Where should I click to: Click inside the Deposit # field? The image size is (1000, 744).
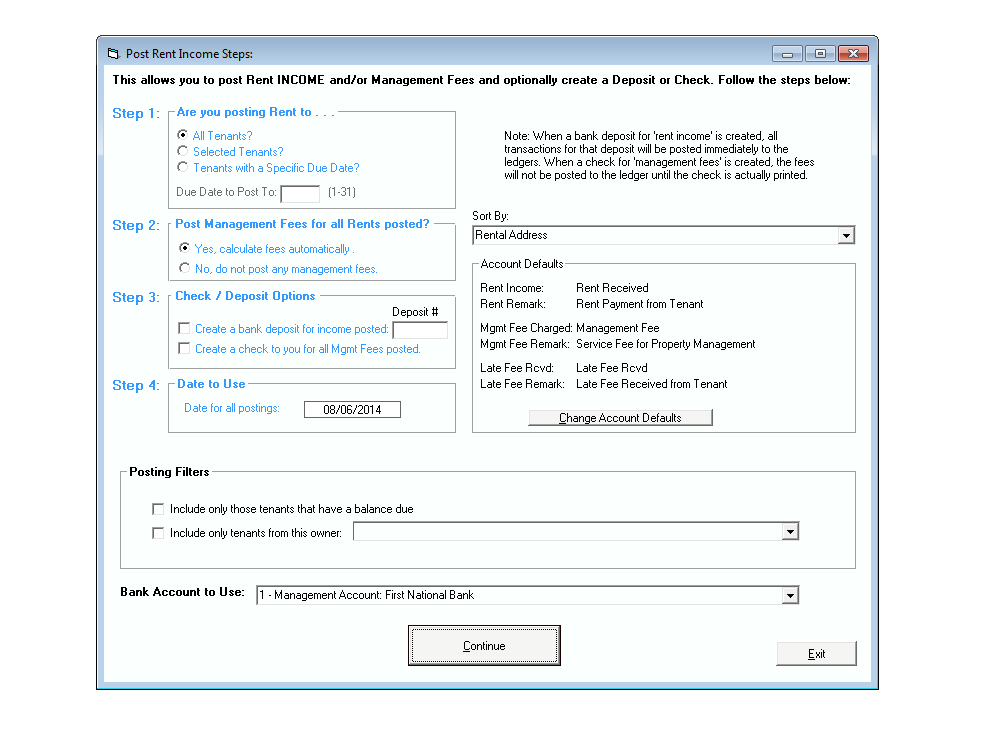tap(419, 330)
